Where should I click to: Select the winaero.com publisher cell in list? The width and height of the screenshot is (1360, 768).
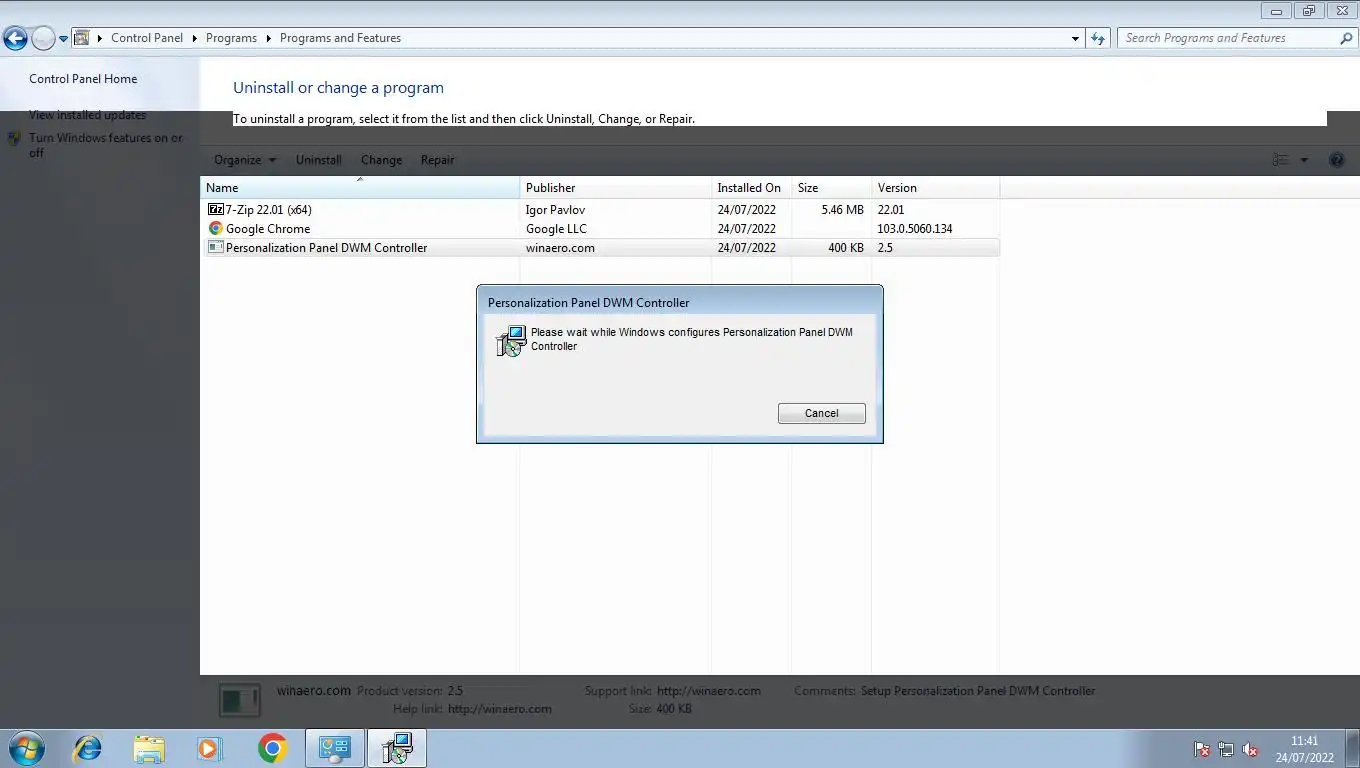point(560,248)
